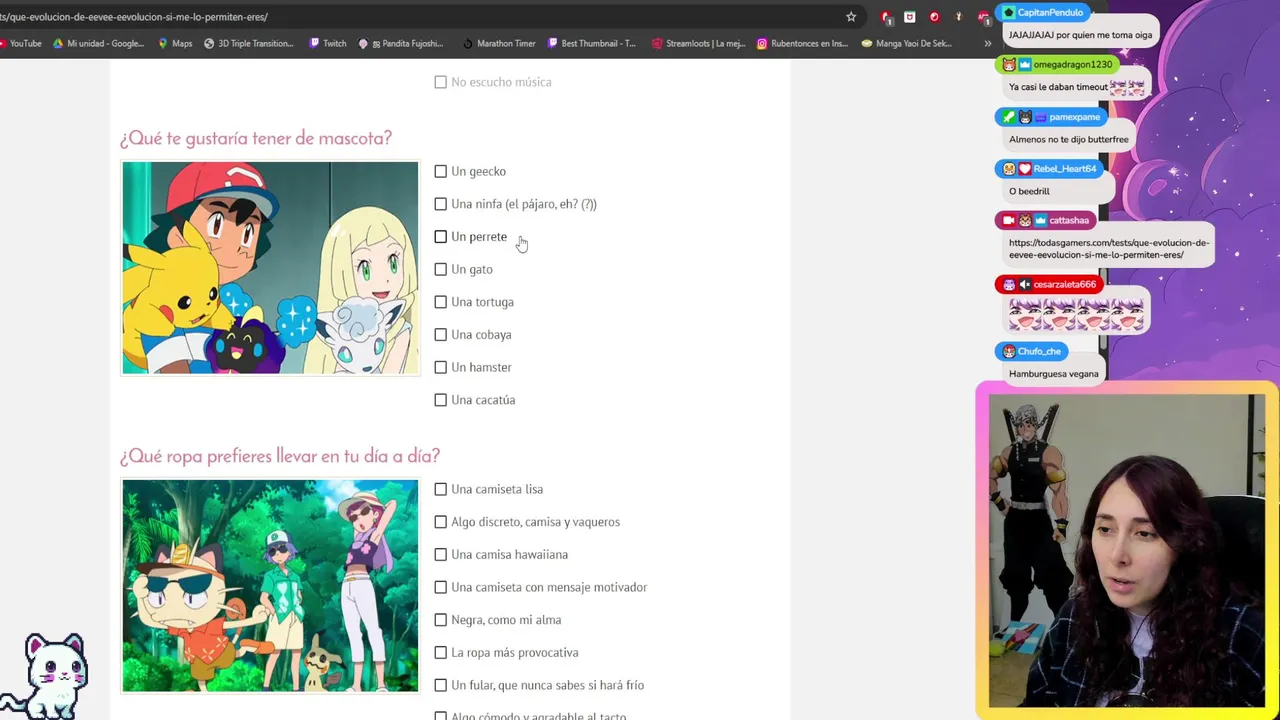This screenshot has height=720, width=1280.
Task: Click the streamer webcam feed
Action: point(1127,551)
